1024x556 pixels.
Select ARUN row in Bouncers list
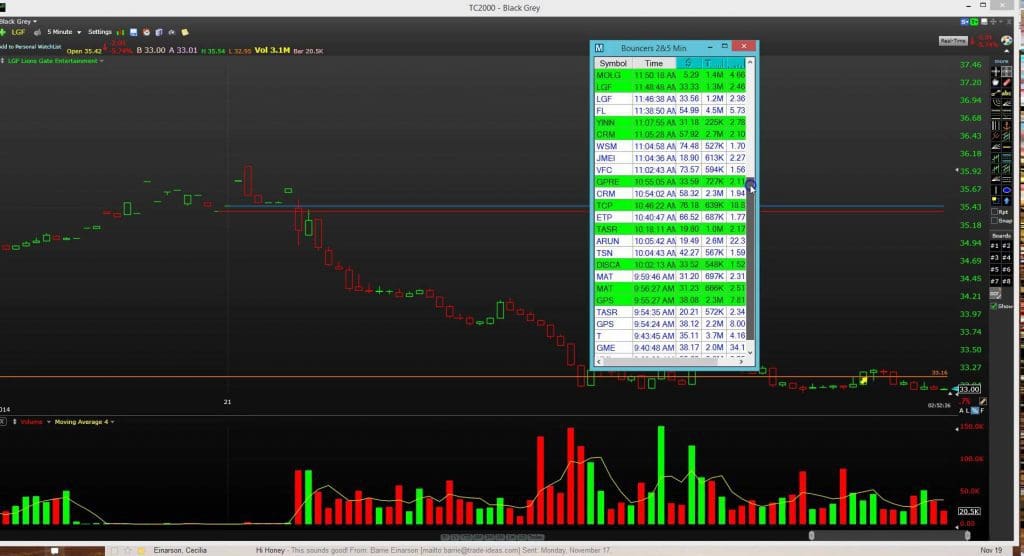670,241
